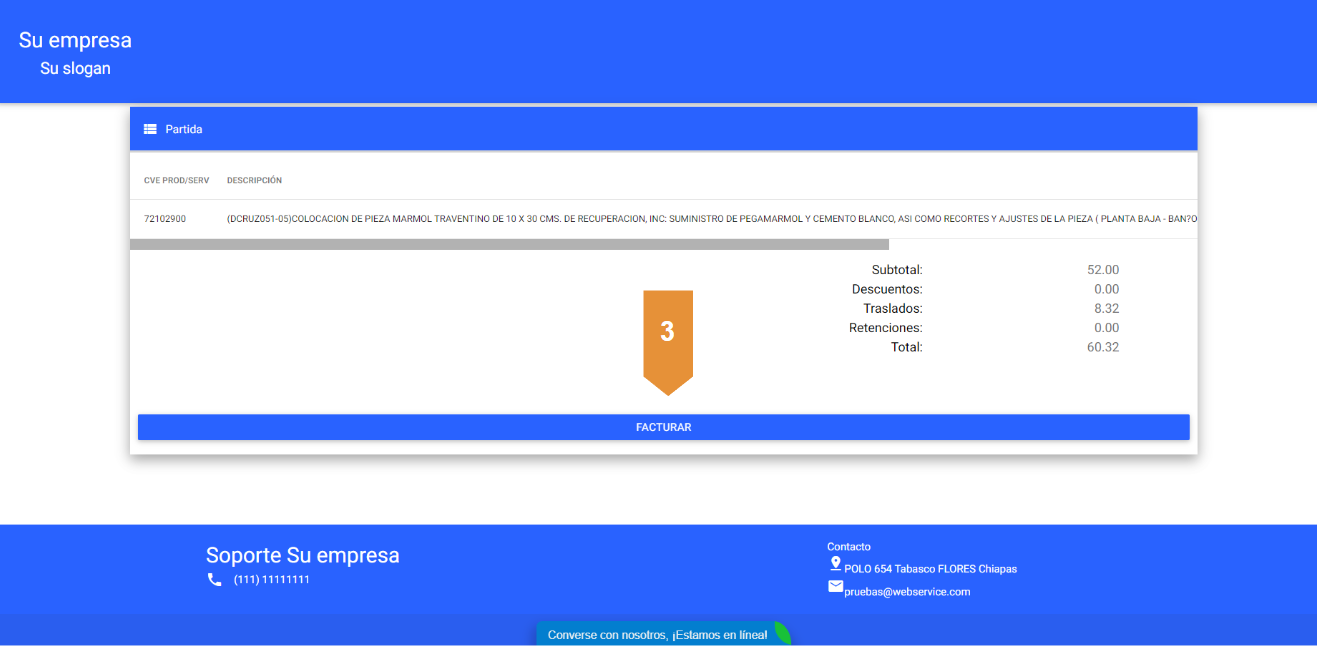Image resolution: width=1317 pixels, height=647 pixels.
Task: Click the DESCRIPCIÓN column header
Action: click(x=254, y=181)
